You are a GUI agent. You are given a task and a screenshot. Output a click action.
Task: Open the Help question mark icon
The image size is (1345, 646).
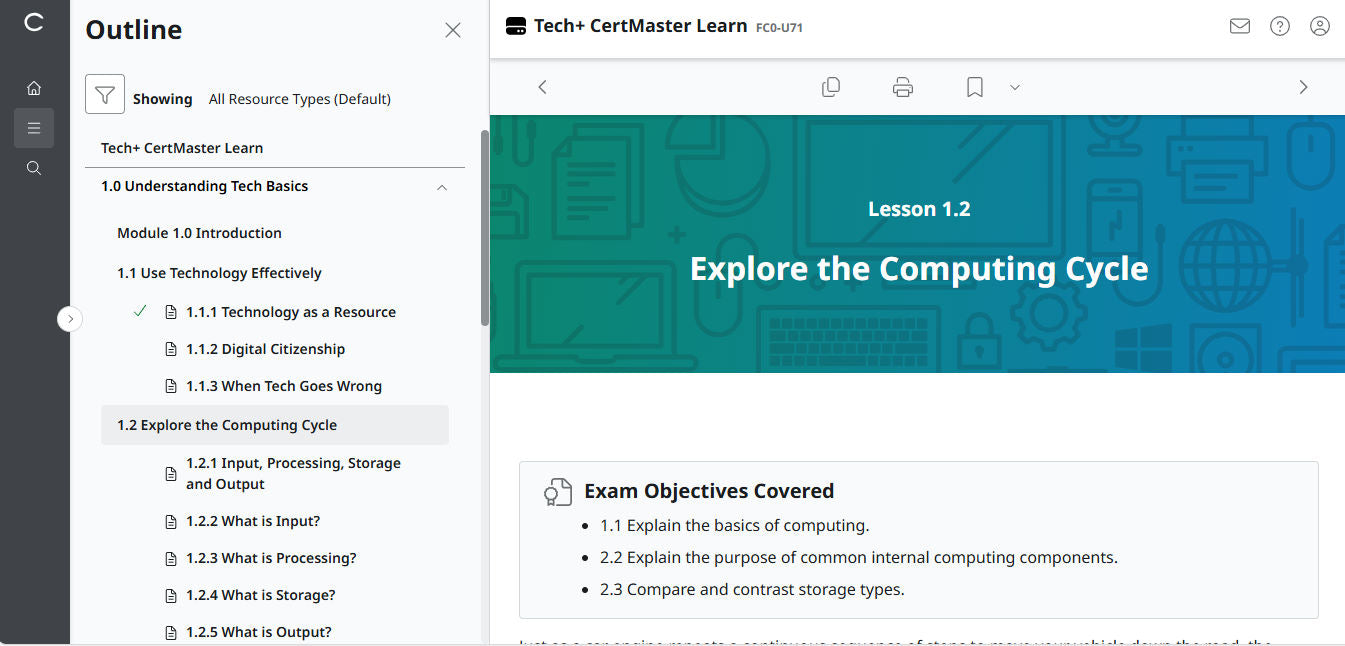1280,26
